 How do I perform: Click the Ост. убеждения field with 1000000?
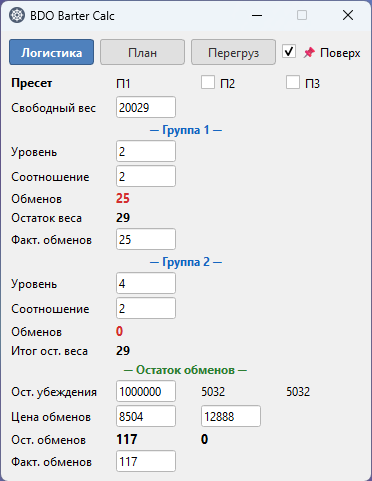coord(146,391)
